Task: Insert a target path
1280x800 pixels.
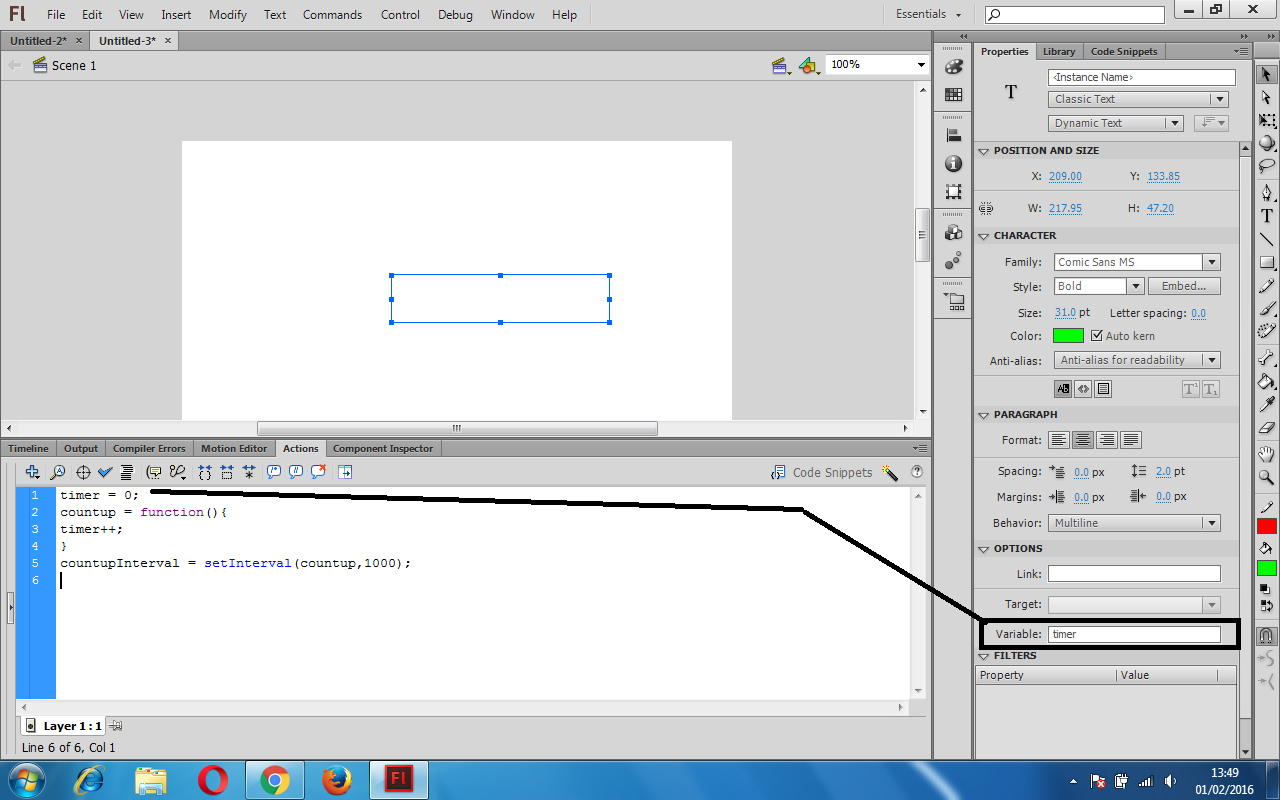Action: pyautogui.click(x=84, y=472)
